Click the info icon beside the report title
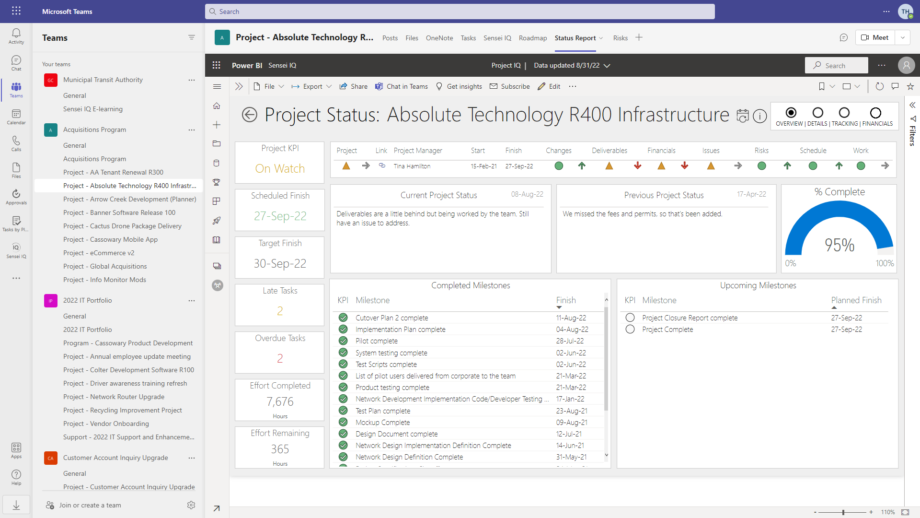This screenshot has height=518, width=920. coord(760,116)
